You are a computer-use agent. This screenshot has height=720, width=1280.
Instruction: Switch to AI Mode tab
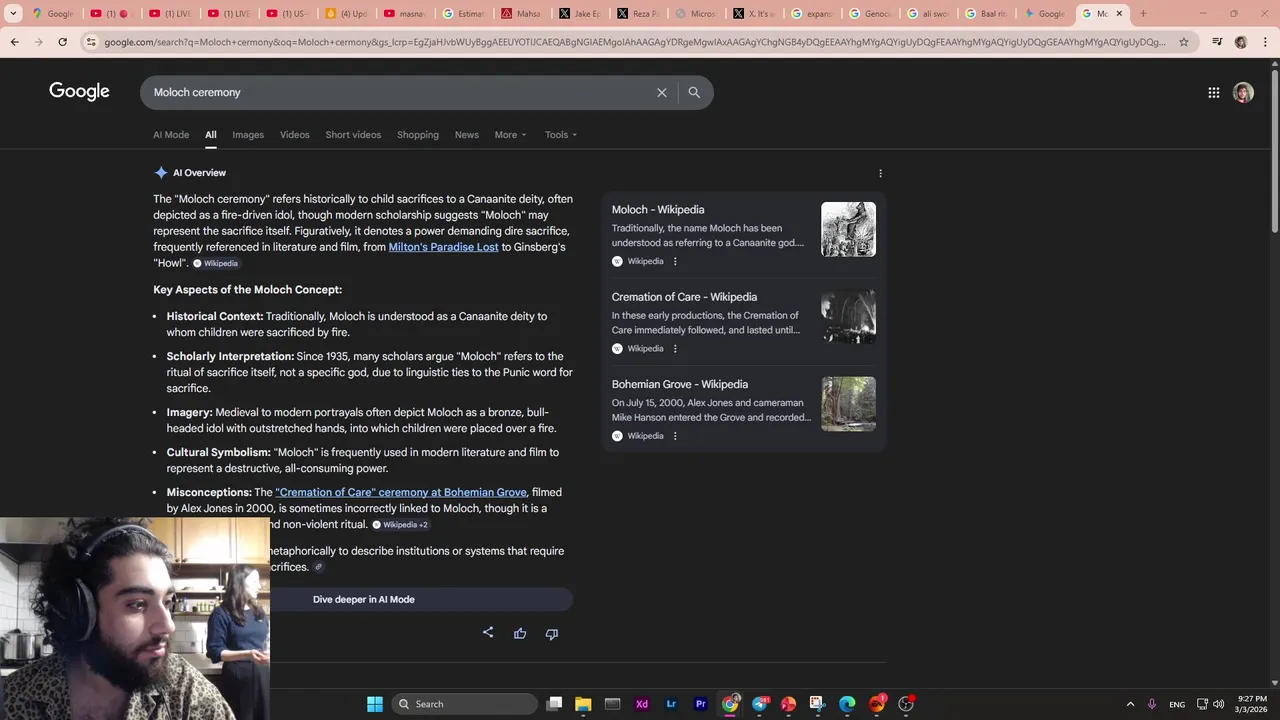point(171,135)
